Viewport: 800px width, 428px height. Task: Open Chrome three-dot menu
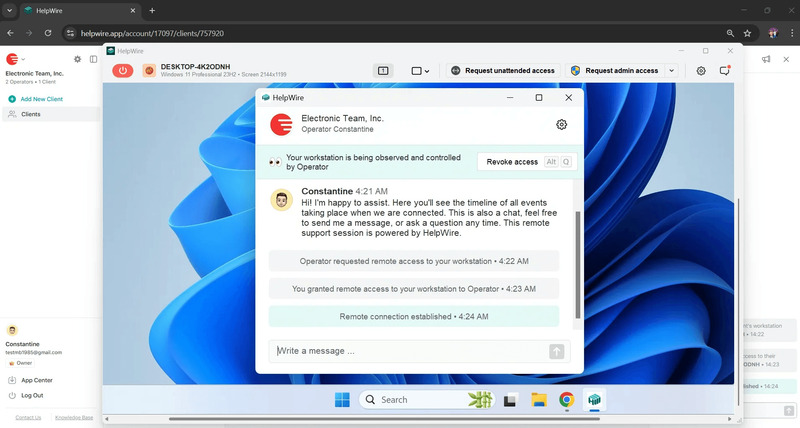point(792,33)
